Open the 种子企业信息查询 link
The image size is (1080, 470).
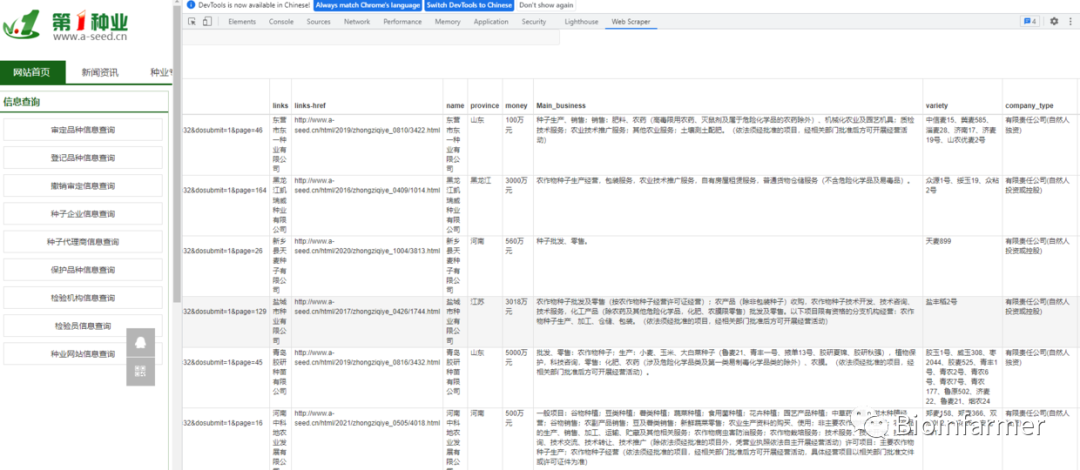click(83, 214)
